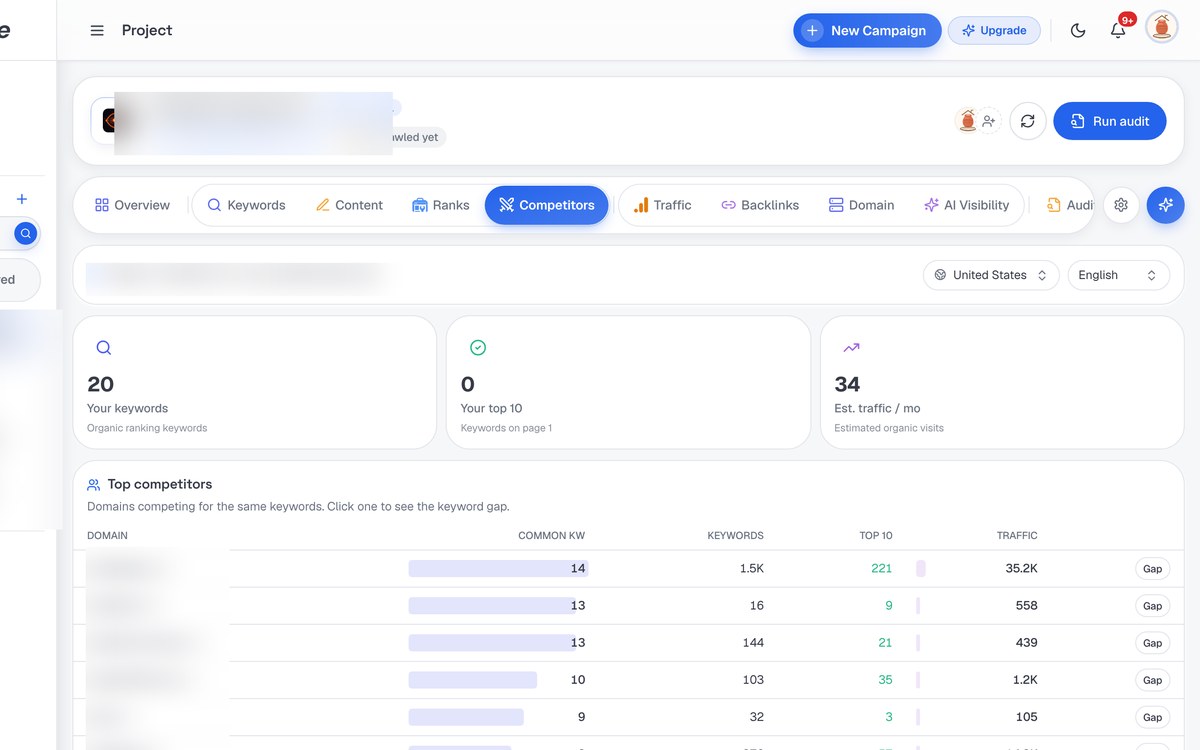Open the AI Visibility tab

[x=966, y=205]
